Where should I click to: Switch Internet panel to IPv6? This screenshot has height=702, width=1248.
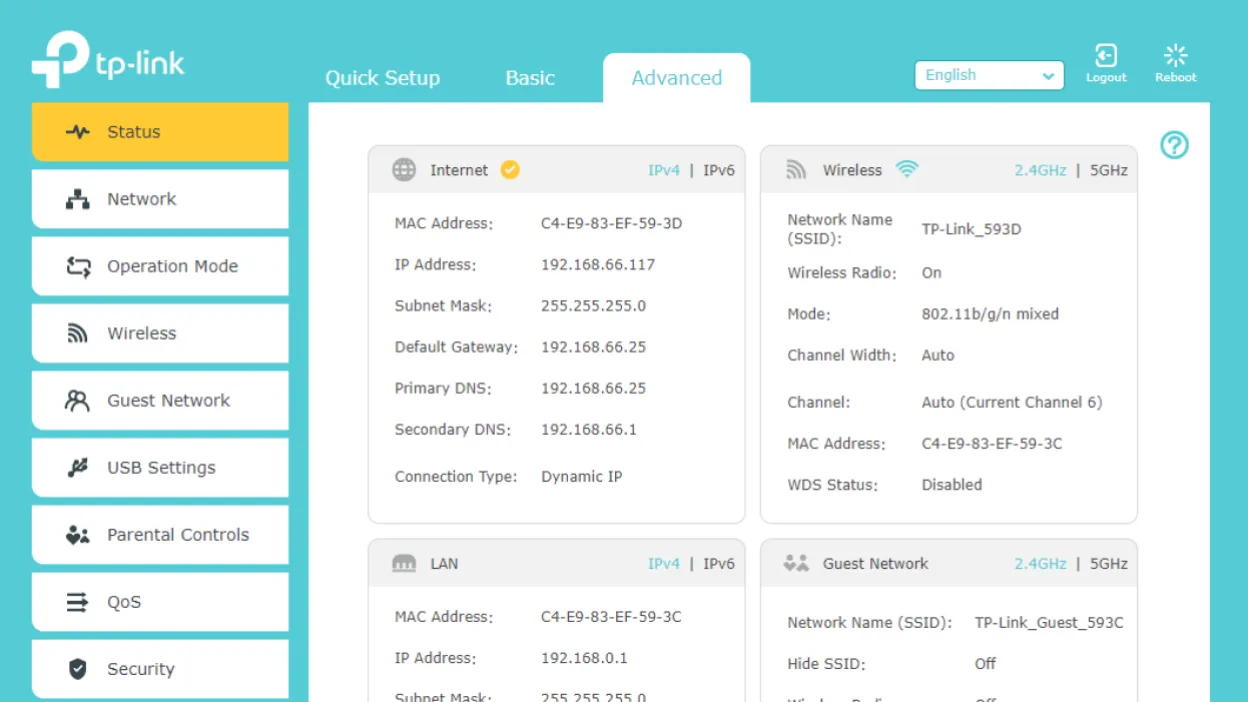[718, 171]
